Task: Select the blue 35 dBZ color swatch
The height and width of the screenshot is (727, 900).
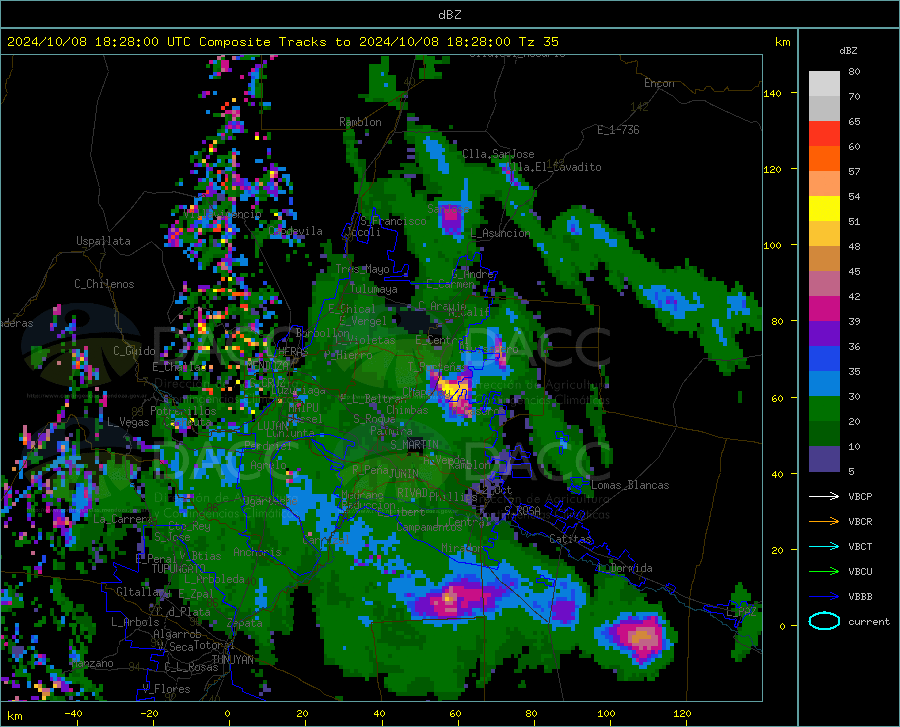Action: pyautogui.click(x=824, y=359)
